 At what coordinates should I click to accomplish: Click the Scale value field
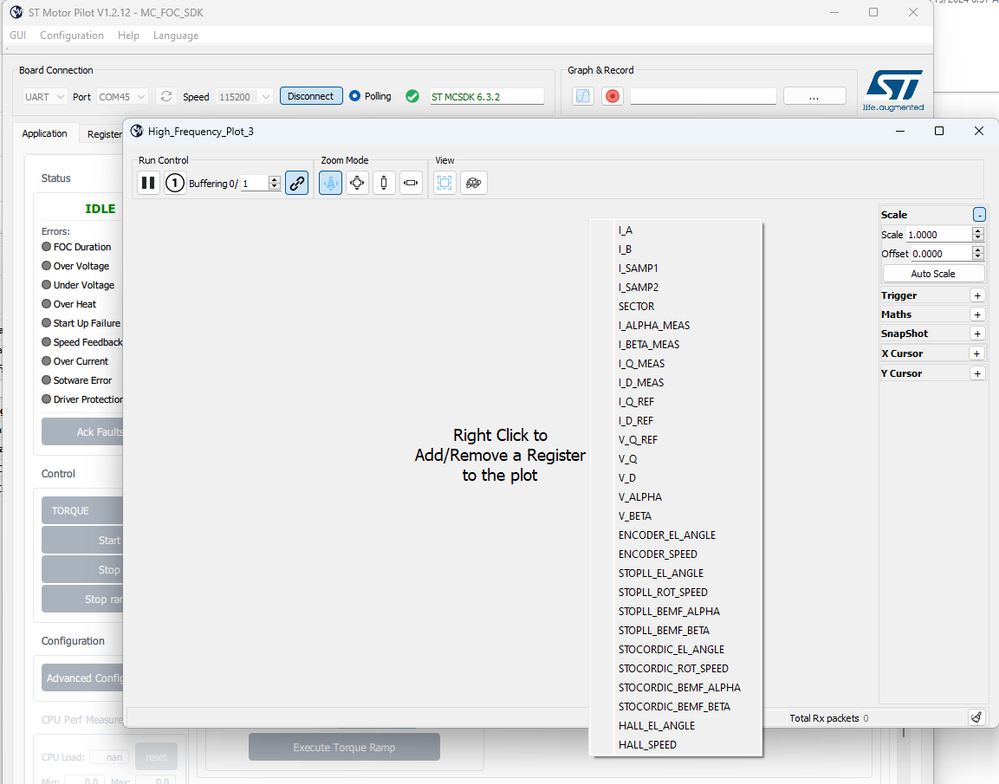pyautogui.click(x=939, y=234)
